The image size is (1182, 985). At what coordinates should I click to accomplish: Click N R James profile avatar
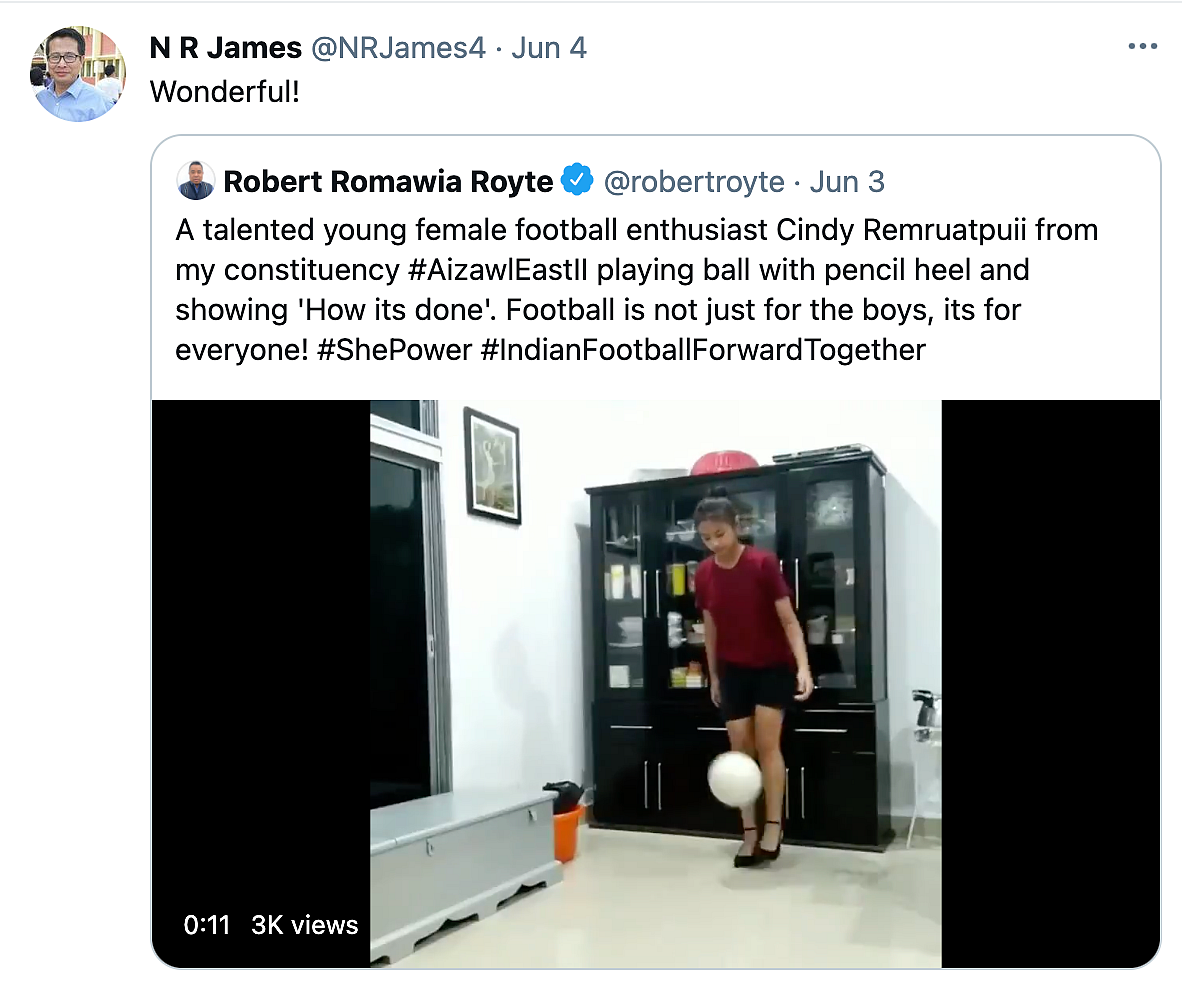pyautogui.click(x=78, y=74)
